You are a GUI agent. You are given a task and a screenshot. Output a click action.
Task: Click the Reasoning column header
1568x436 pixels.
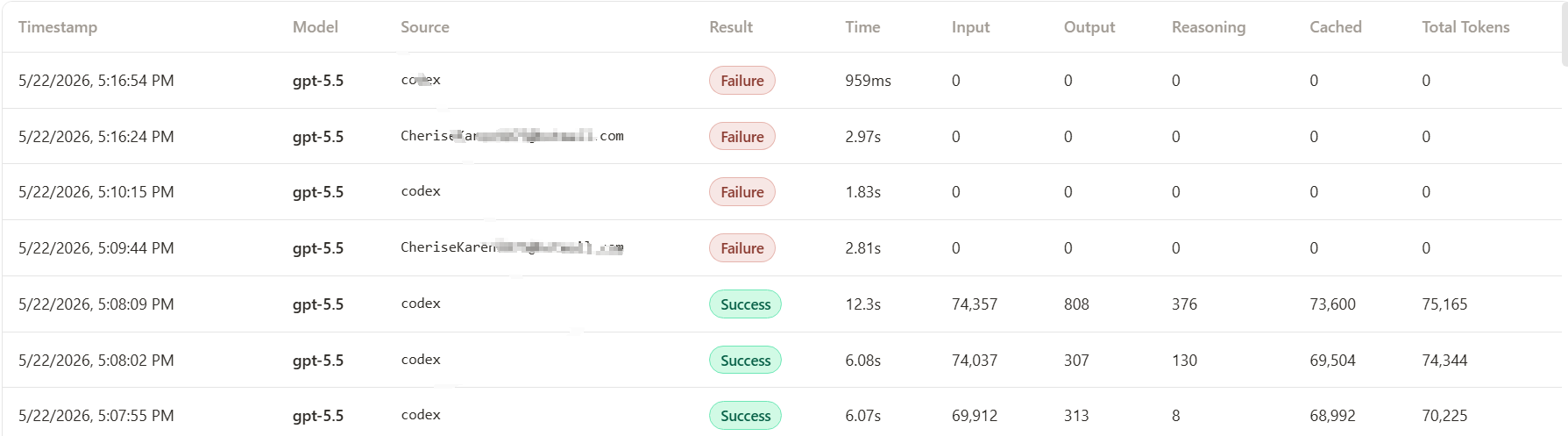[1209, 27]
